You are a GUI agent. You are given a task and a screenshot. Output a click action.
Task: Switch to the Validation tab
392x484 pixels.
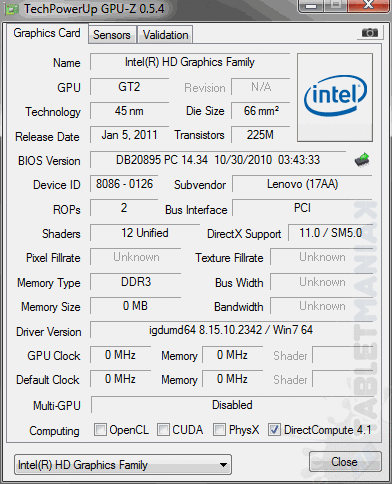tap(165, 35)
